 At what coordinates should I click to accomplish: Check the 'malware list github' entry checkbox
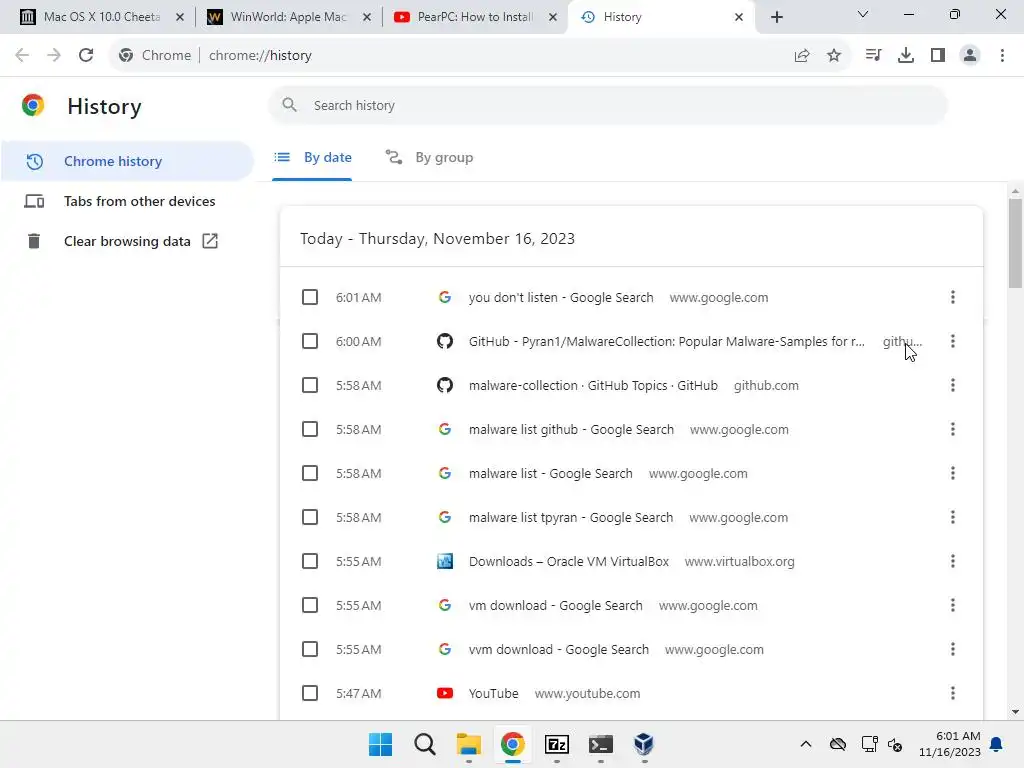pyautogui.click(x=310, y=429)
